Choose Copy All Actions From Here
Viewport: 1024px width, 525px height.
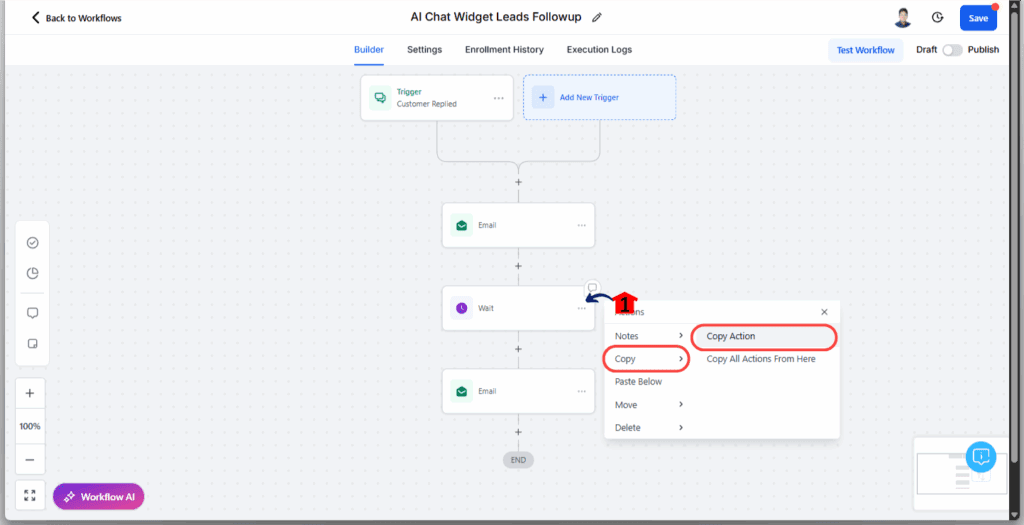(x=761, y=358)
